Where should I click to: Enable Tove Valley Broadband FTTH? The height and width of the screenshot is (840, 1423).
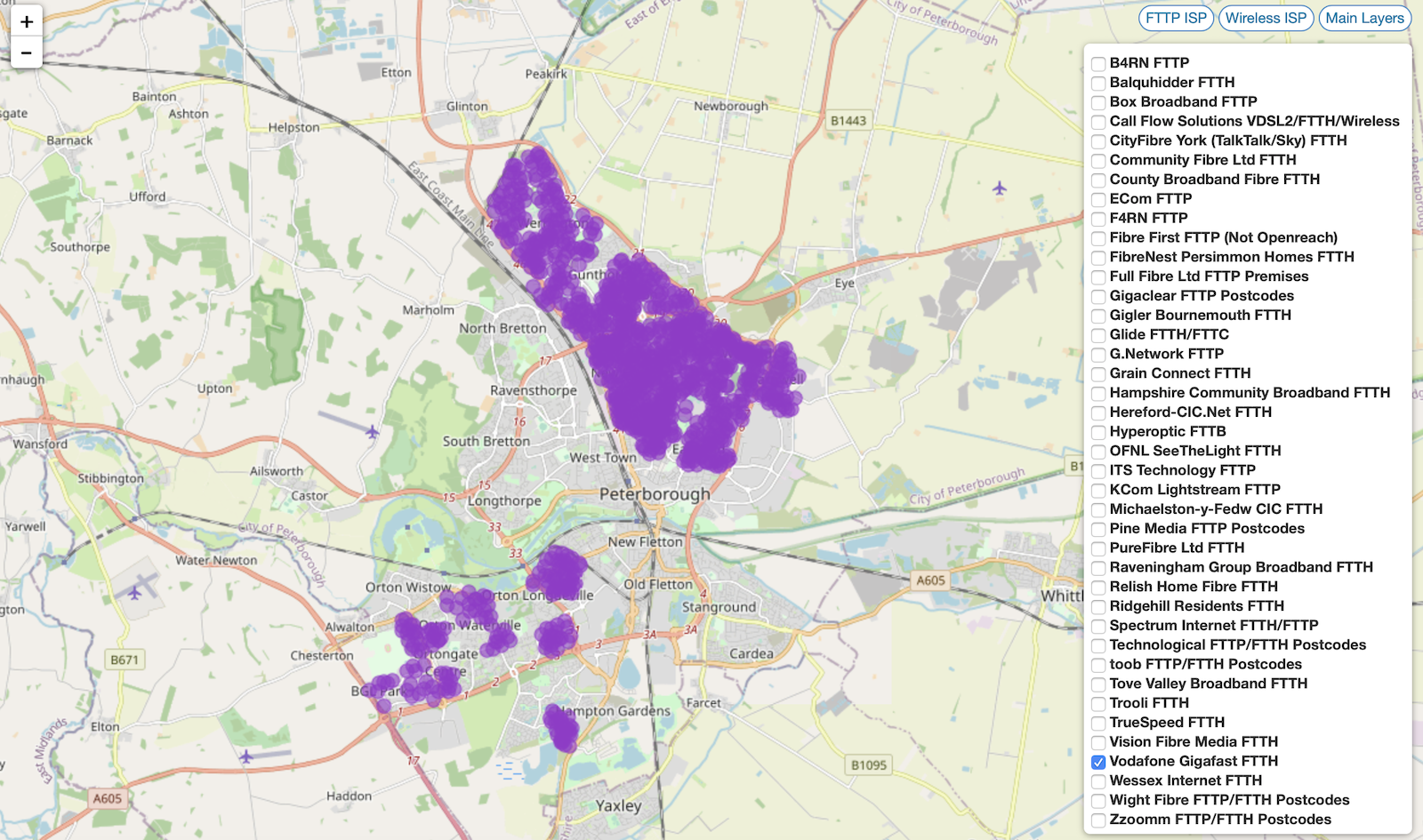[x=1098, y=684]
